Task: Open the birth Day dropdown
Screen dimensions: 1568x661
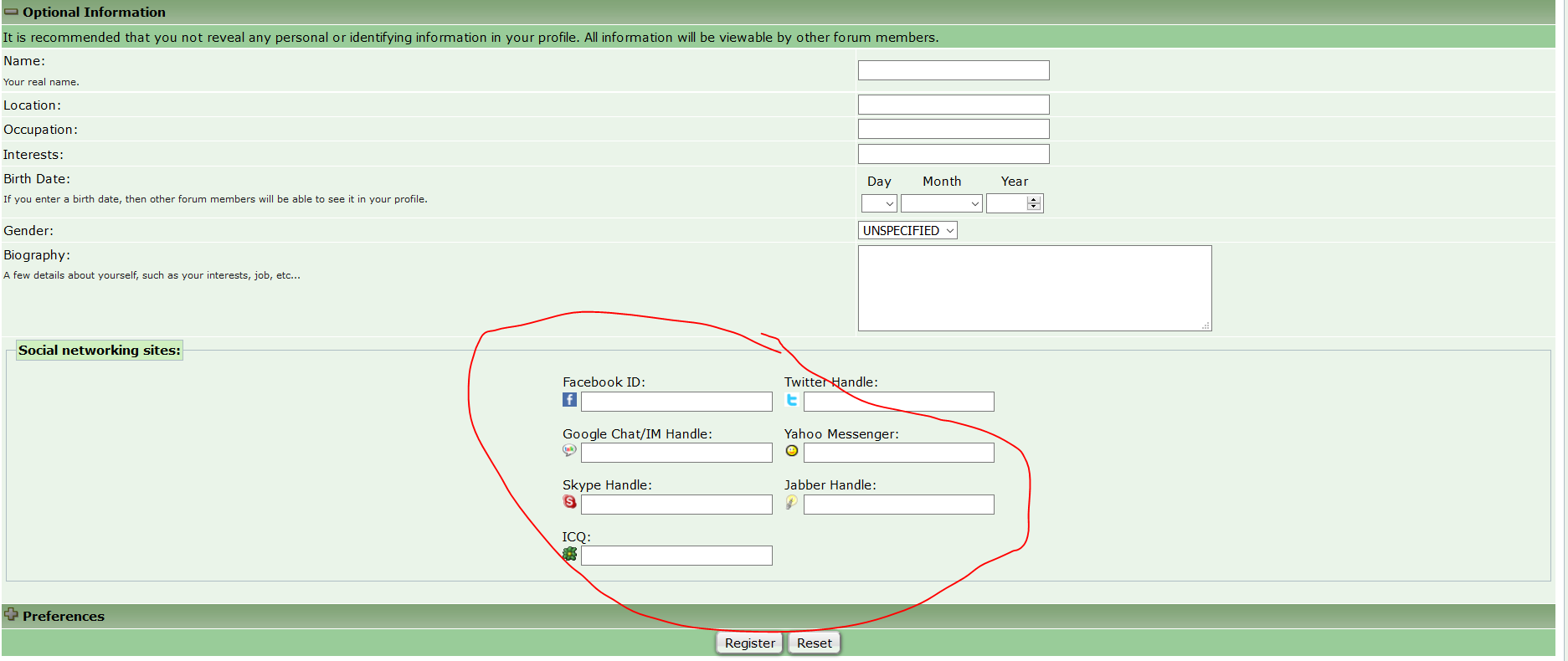Action: [x=879, y=203]
